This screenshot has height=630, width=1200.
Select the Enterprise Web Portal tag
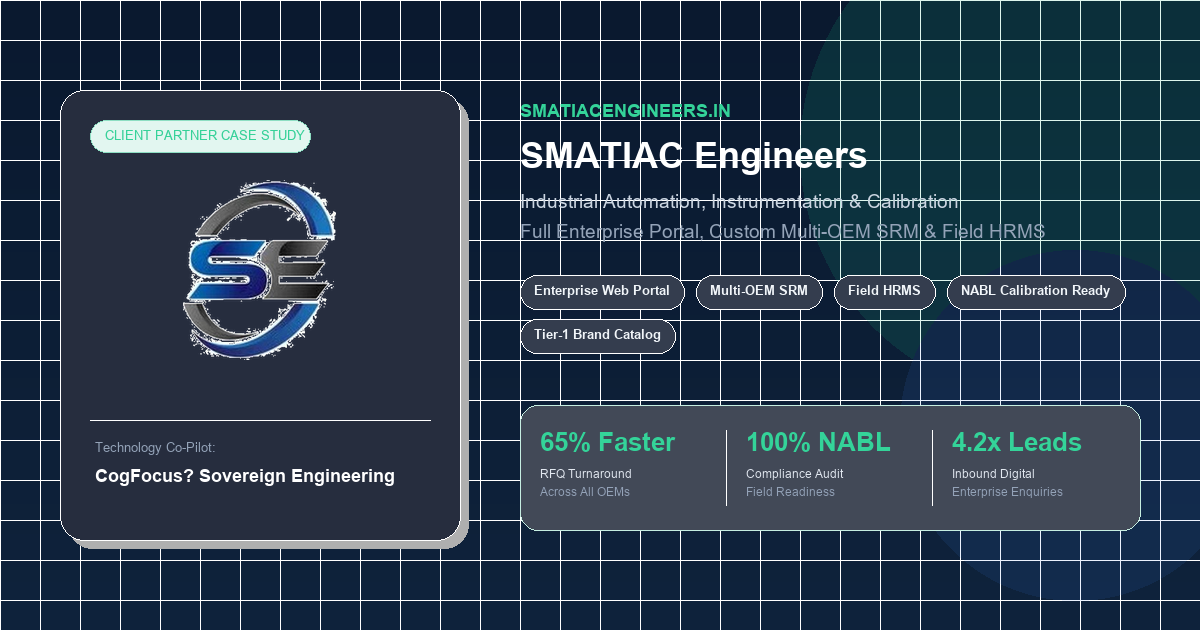[602, 292]
